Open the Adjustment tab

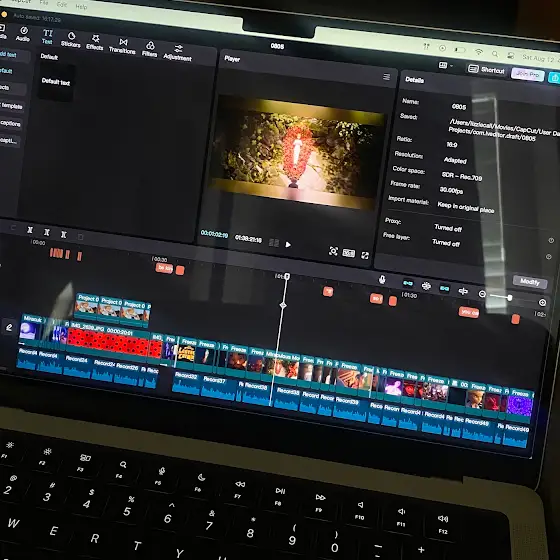point(178,53)
